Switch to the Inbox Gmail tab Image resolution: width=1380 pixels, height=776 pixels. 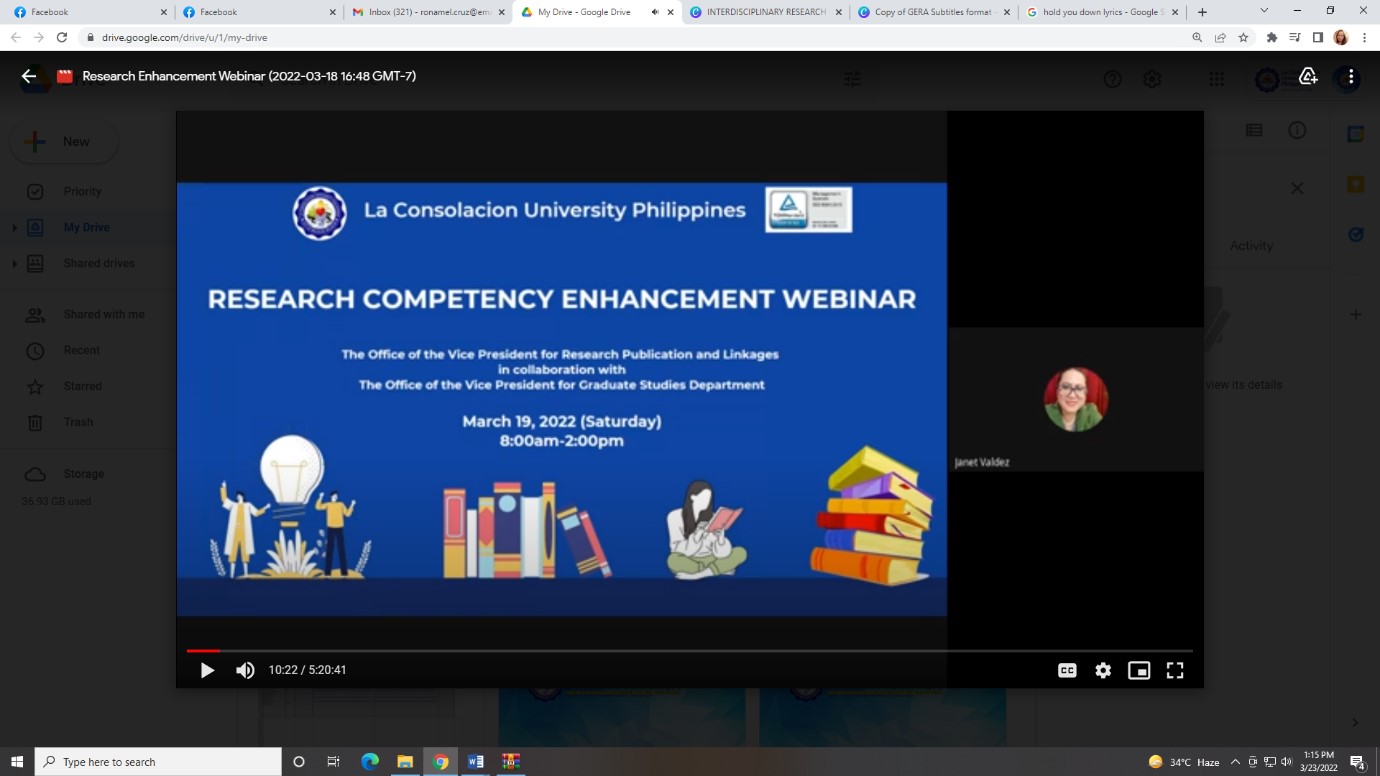coord(420,12)
